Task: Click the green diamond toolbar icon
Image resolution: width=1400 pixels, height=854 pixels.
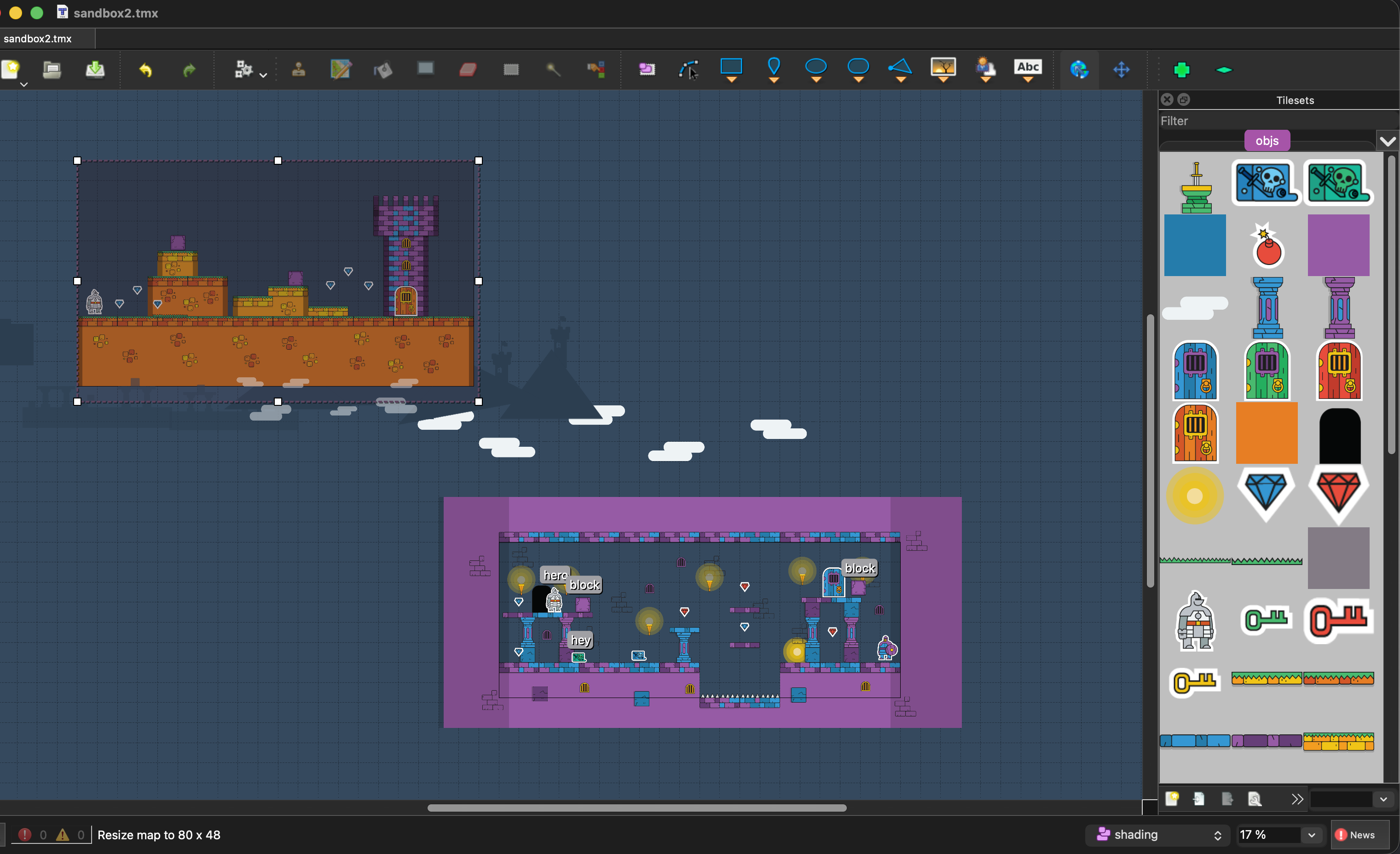Action: point(1224,70)
